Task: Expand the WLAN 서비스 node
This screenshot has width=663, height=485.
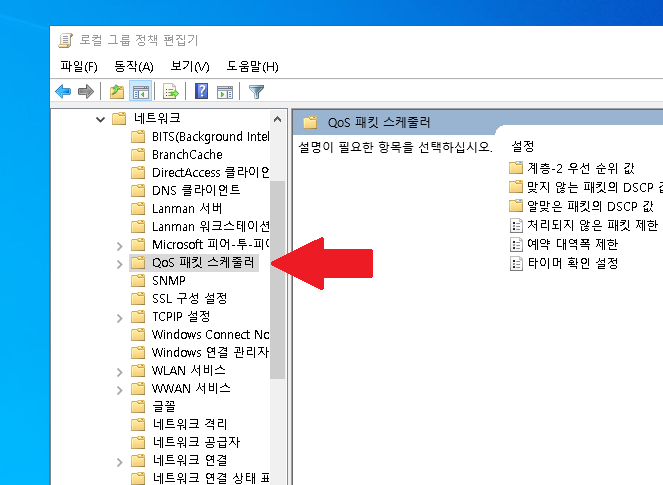Action: pos(120,372)
